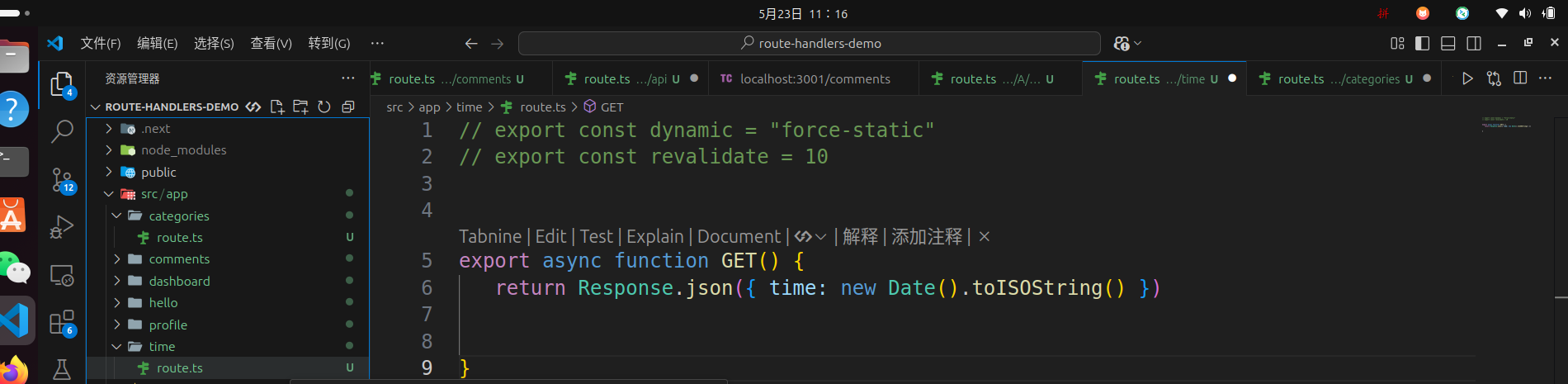Viewport: 1568px width, 384px height.
Task: Toggle the primary side bar visibility
Action: 1422,43
